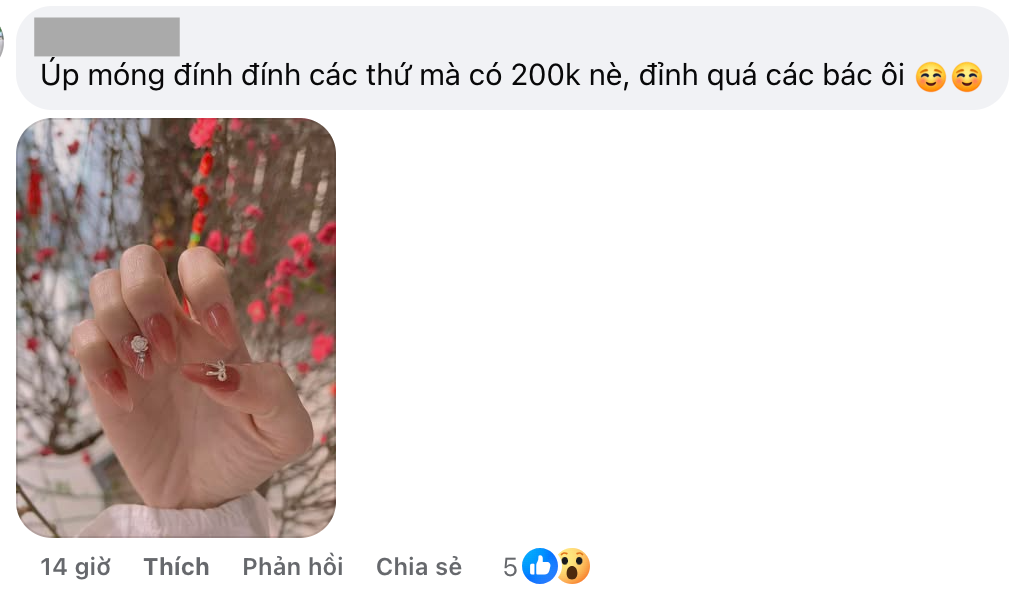Image resolution: width=1016 pixels, height=590 pixels.
Task: Reply to the comment via "Phản hồi"
Action: tap(293, 567)
